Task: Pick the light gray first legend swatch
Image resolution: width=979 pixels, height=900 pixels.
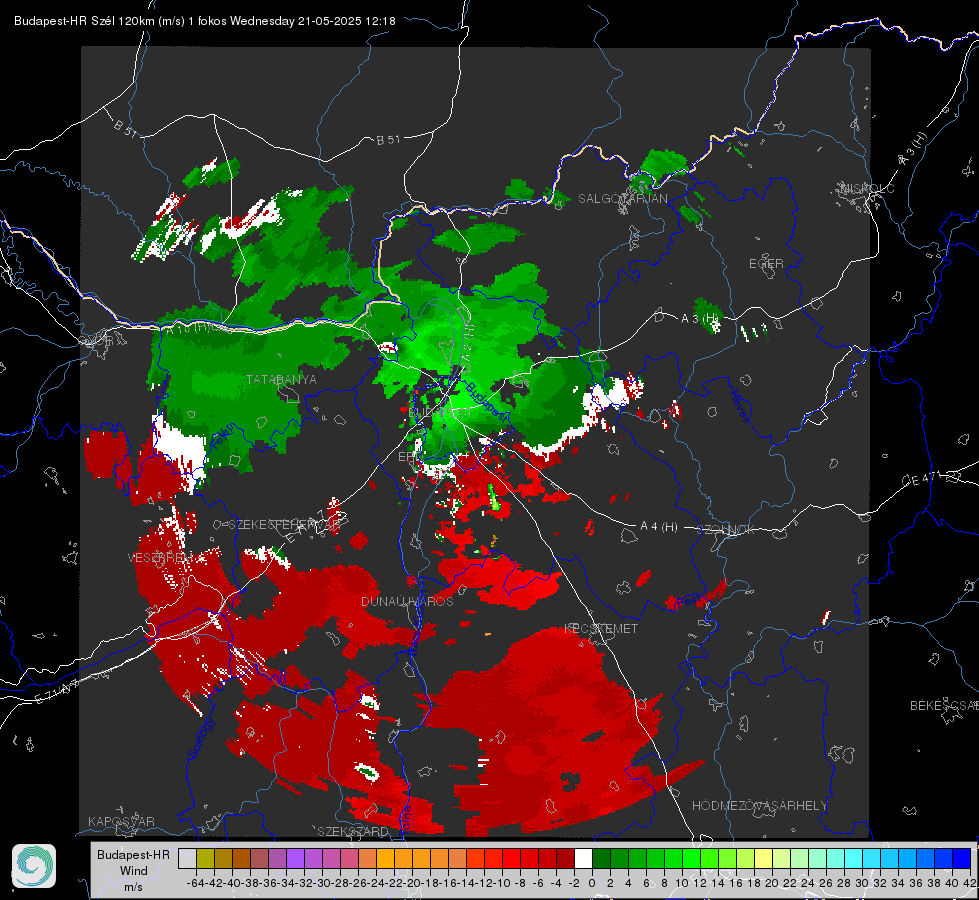Action: point(187,859)
